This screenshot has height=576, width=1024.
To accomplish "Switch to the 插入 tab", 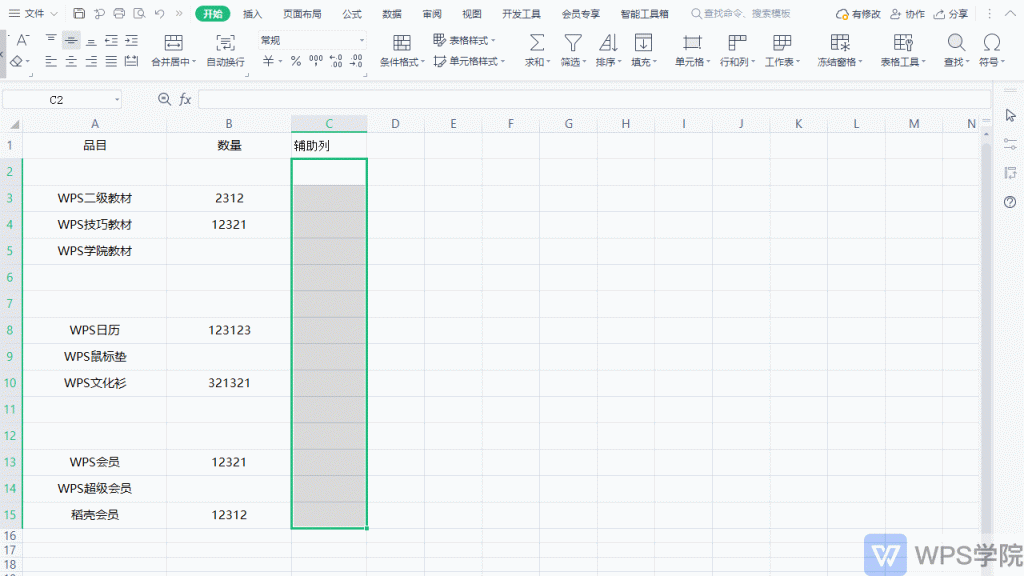I will [x=252, y=14].
